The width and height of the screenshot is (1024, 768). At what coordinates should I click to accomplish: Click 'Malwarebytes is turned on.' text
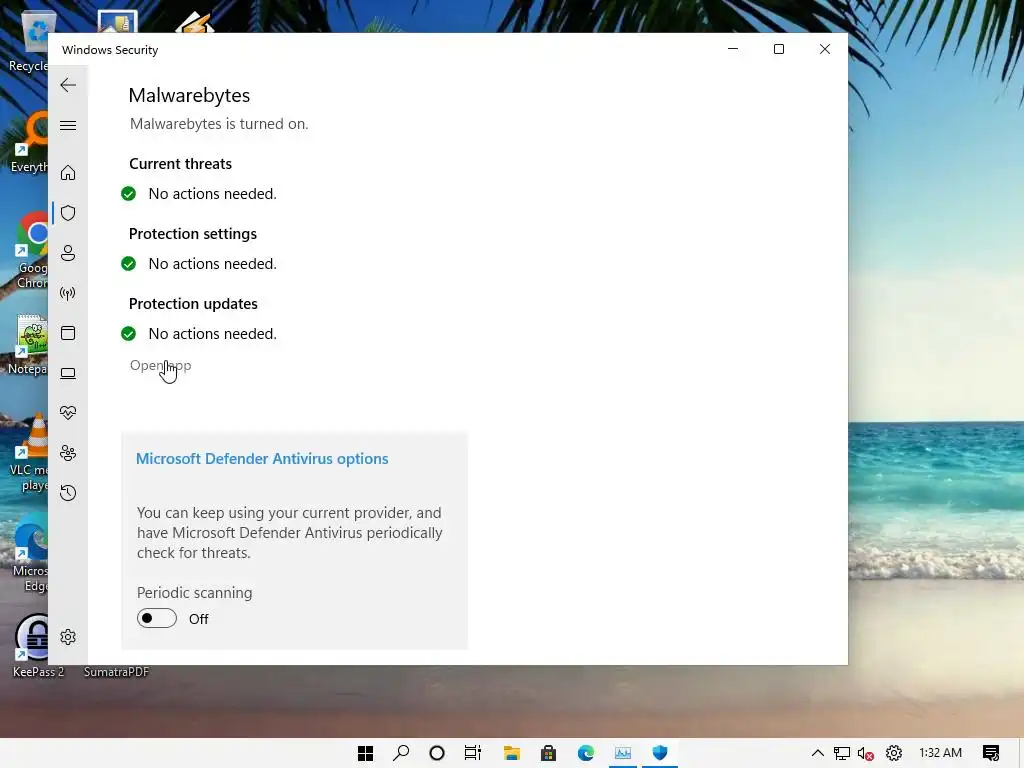click(219, 124)
